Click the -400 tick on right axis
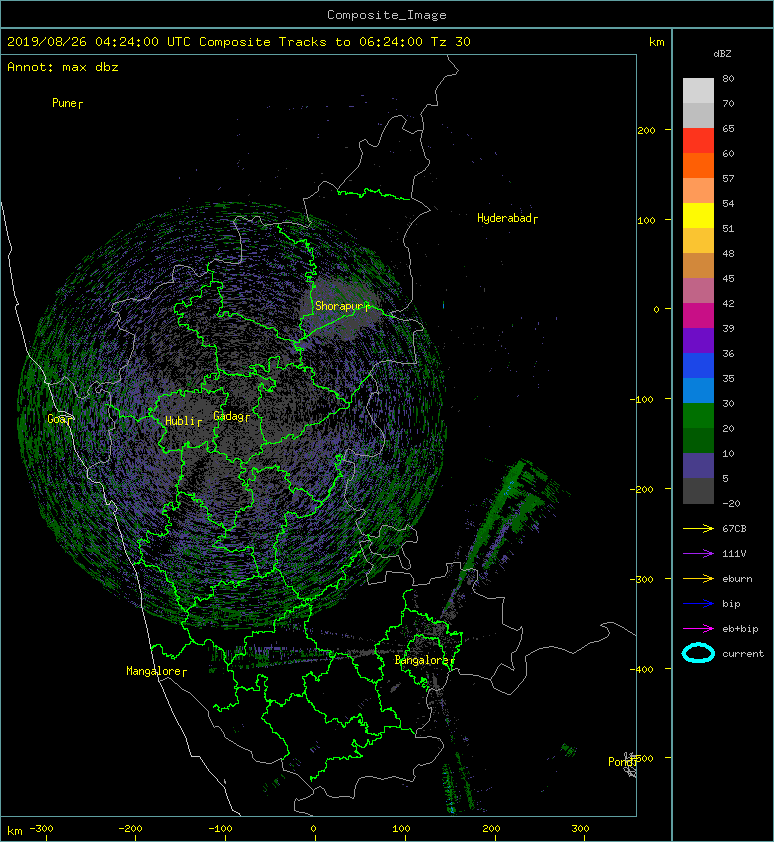Image resolution: width=774 pixels, height=842 pixels. pyautogui.click(x=642, y=669)
